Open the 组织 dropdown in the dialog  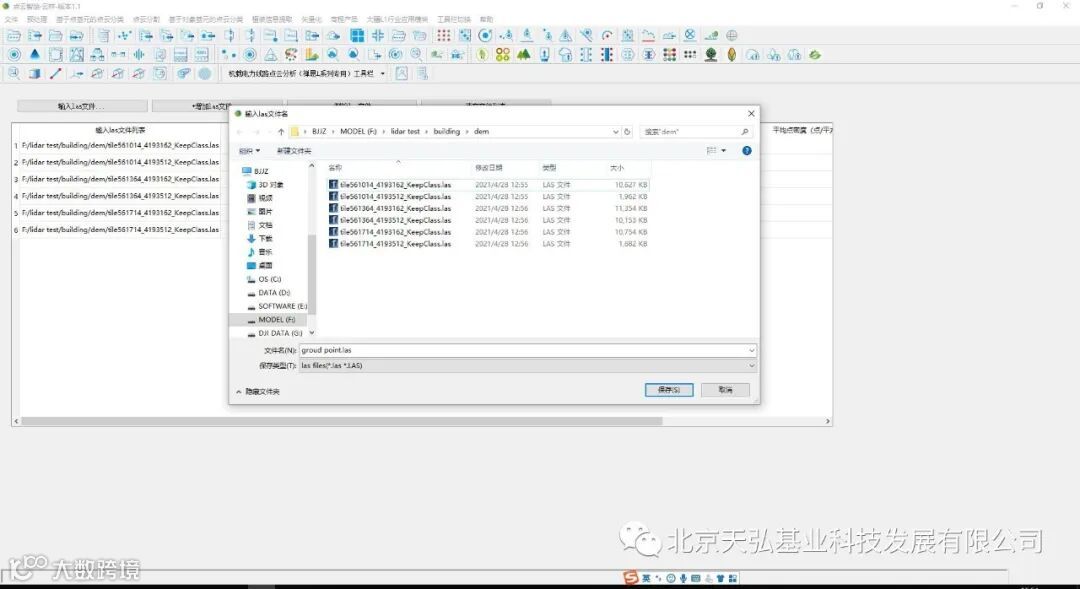coord(249,151)
